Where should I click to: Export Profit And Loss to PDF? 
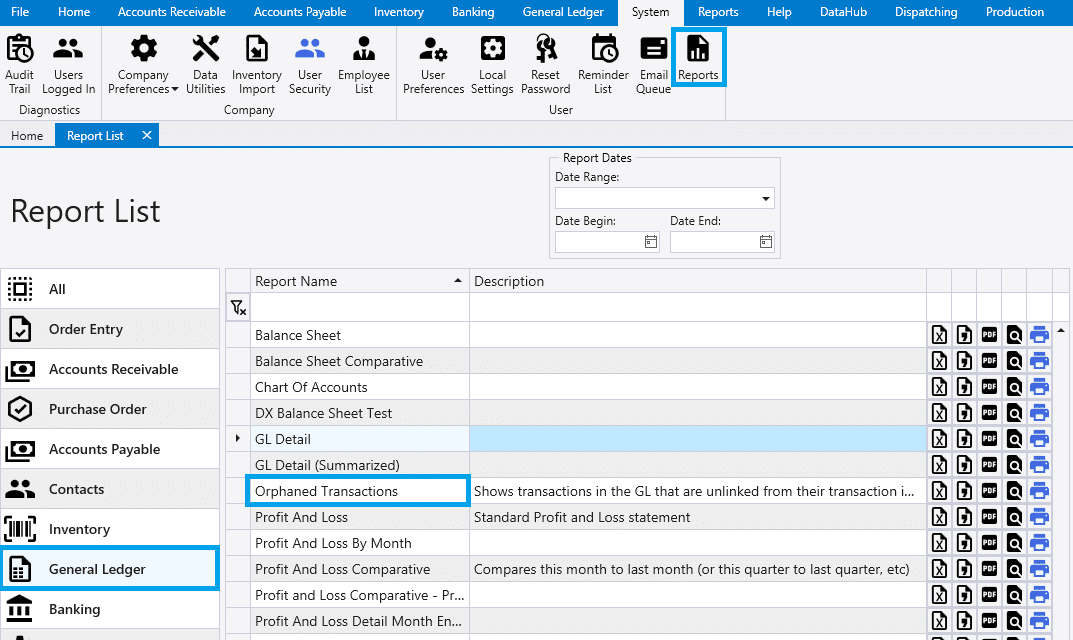tap(990, 517)
